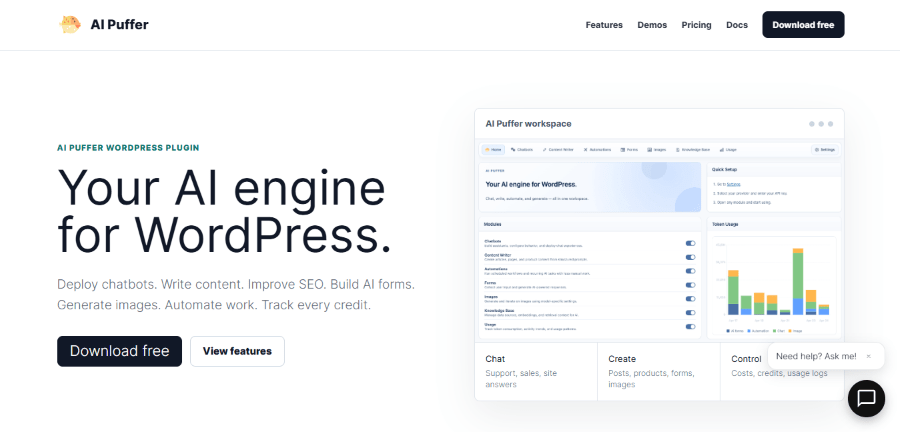Click the 'Modules' panel heading
Viewport: 900px width, 432px height.
(492, 224)
